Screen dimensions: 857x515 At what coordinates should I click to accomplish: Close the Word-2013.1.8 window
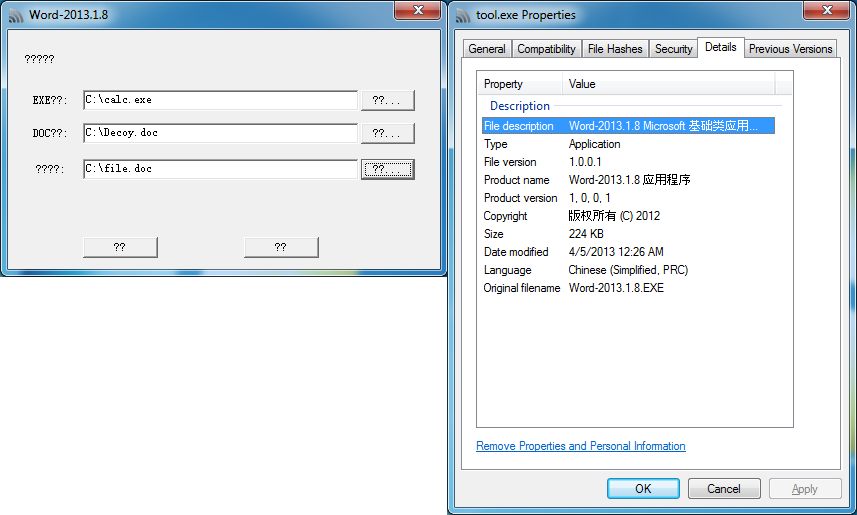coord(419,11)
